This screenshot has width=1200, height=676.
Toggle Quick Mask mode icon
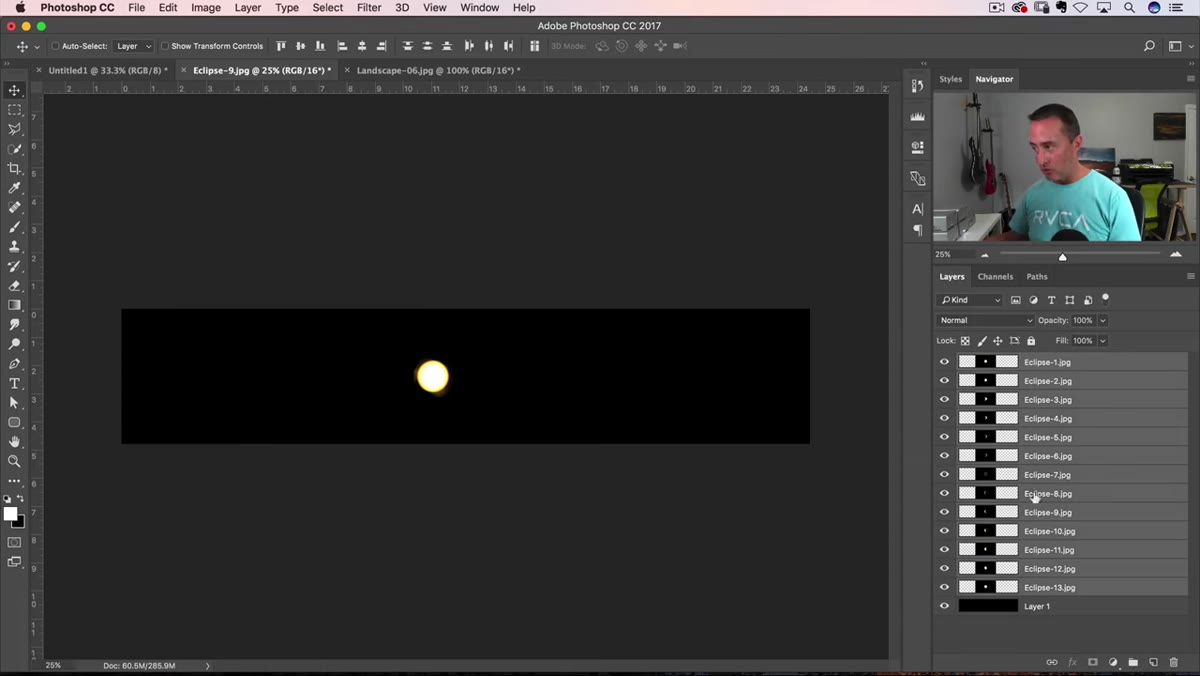(x=14, y=542)
